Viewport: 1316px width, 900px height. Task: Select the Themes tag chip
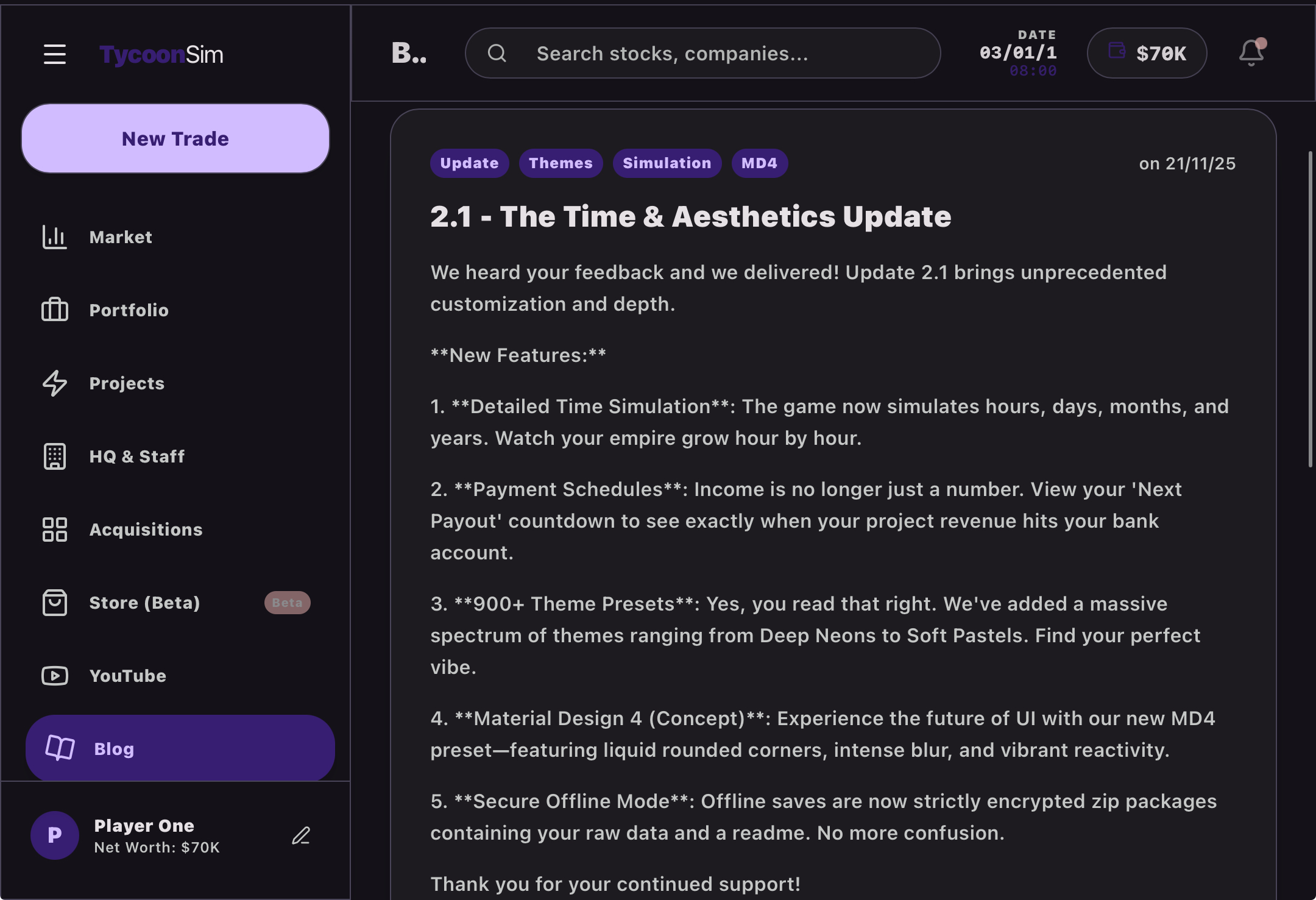click(561, 163)
